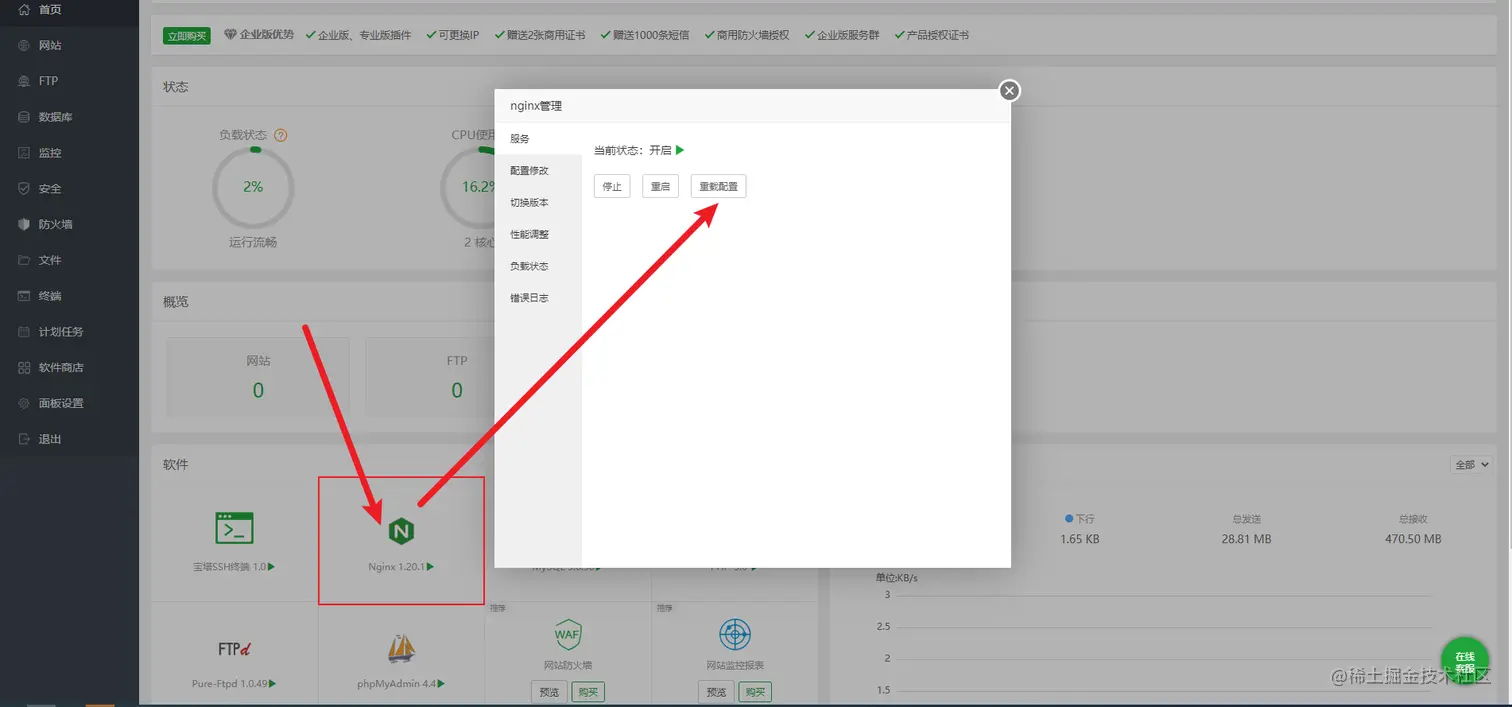1512x707 pixels.
Task: Click the WAF shield icon for 网站防火墙
Action: pyautogui.click(x=568, y=634)
